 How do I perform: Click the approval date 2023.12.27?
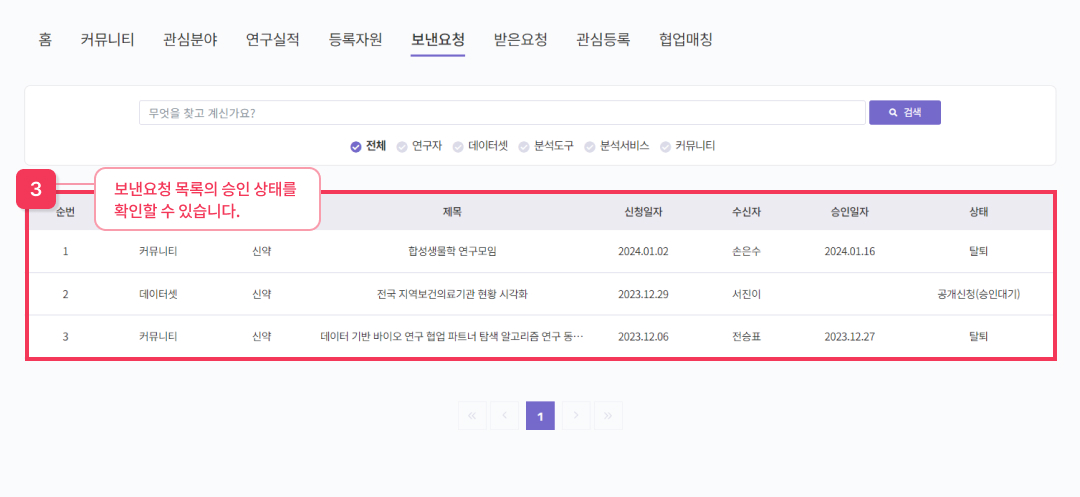click(x=849, y=337)
